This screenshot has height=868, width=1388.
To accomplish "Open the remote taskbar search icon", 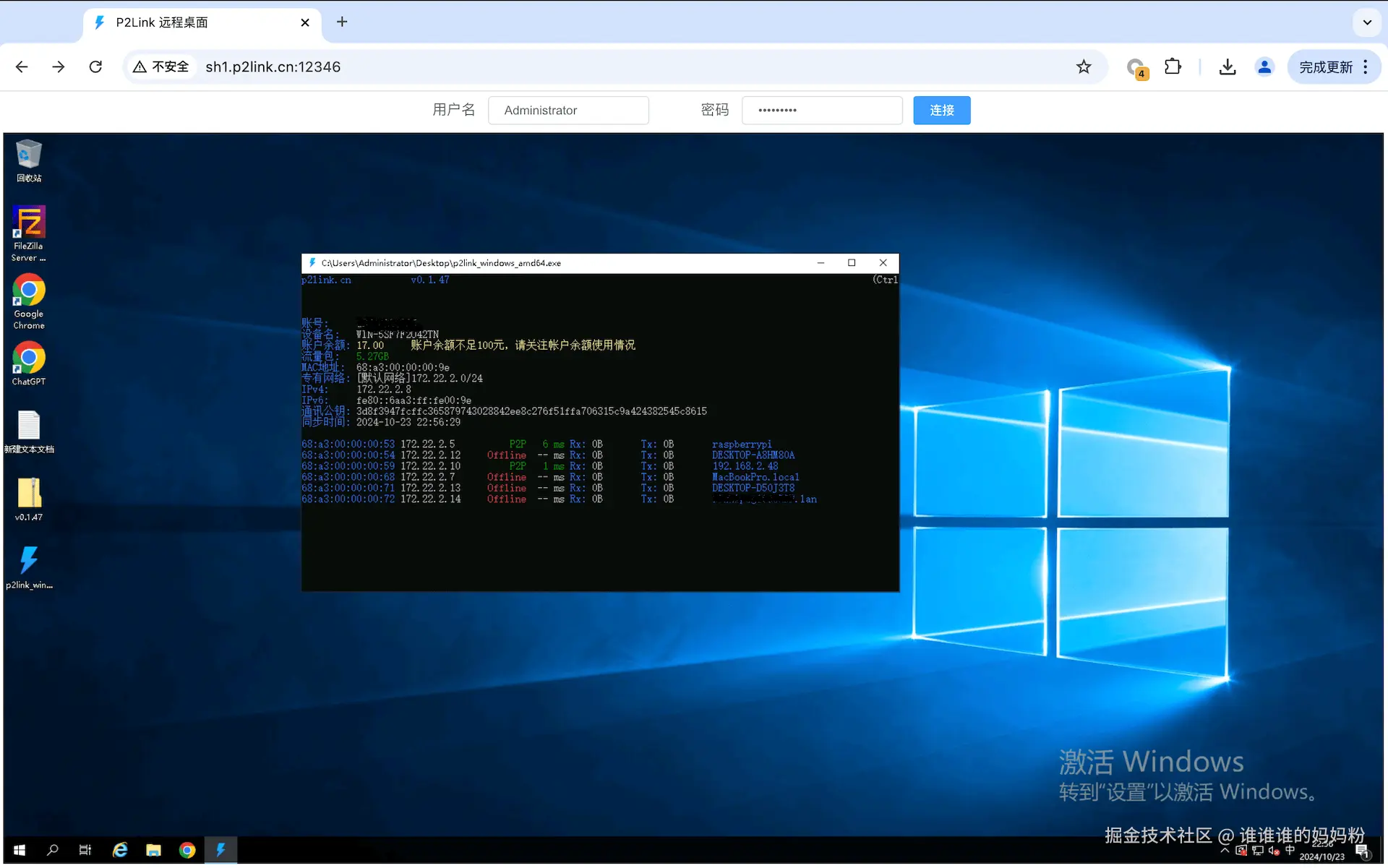I will coord(53,851).
